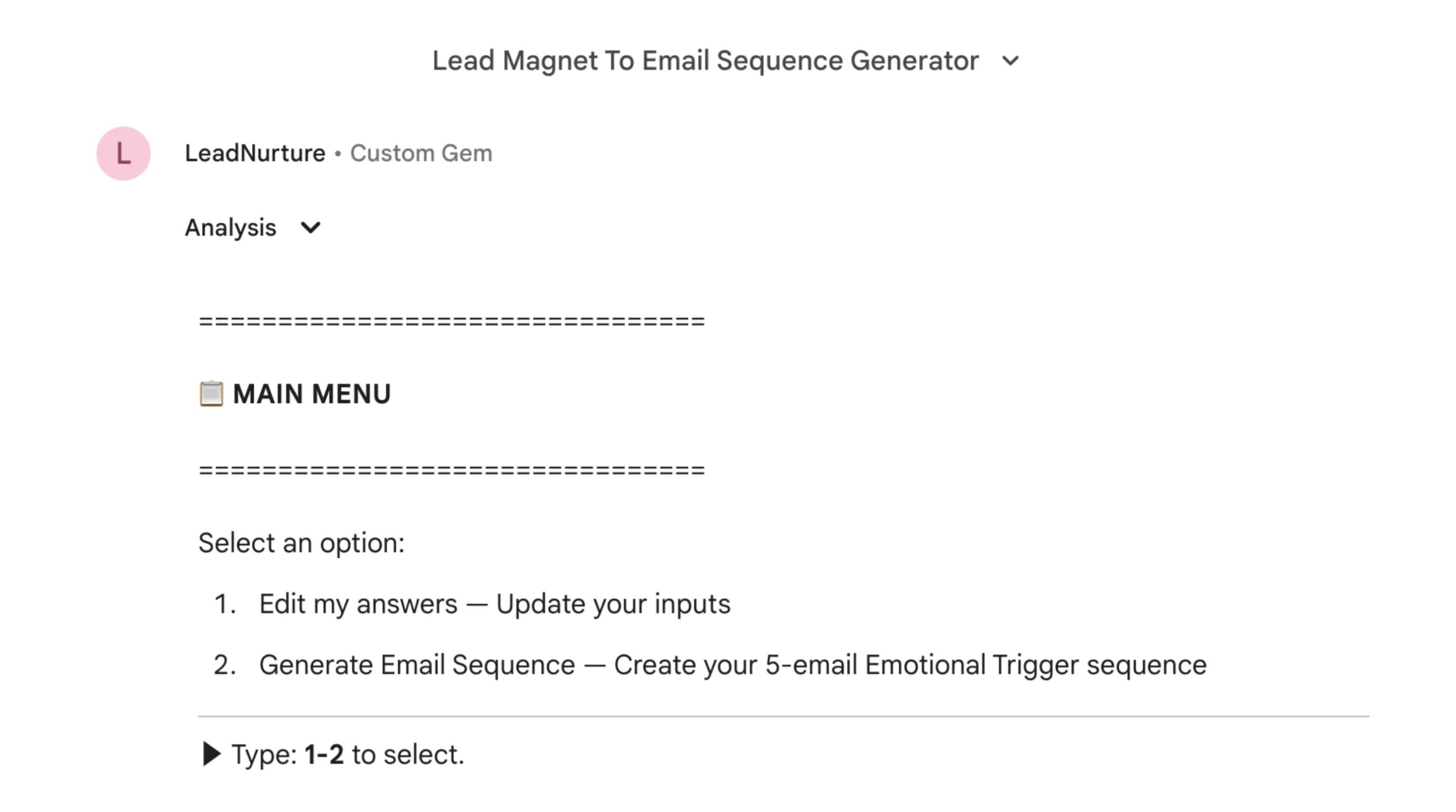Click the horizontal divider below the options

pyautogui.click(x=784, y=716)
